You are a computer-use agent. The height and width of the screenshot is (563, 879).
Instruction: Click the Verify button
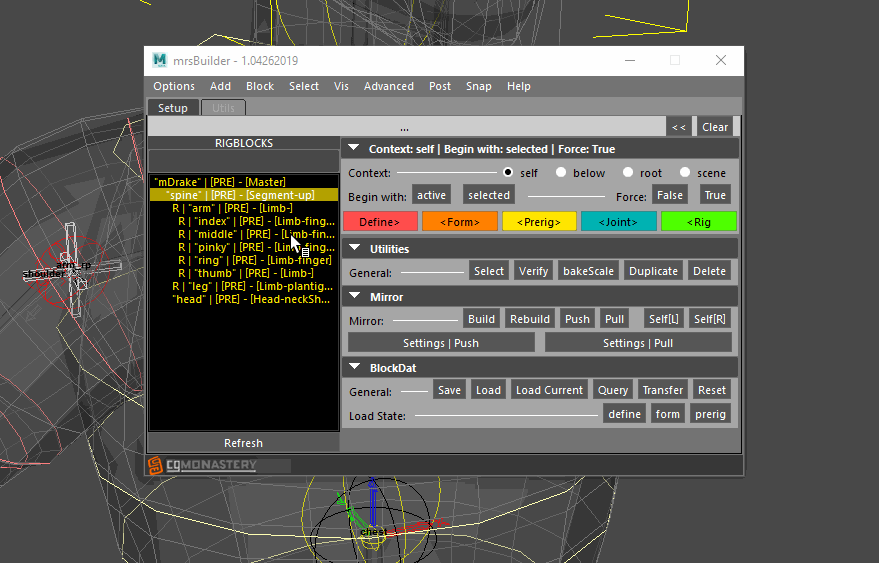[533, 271]
